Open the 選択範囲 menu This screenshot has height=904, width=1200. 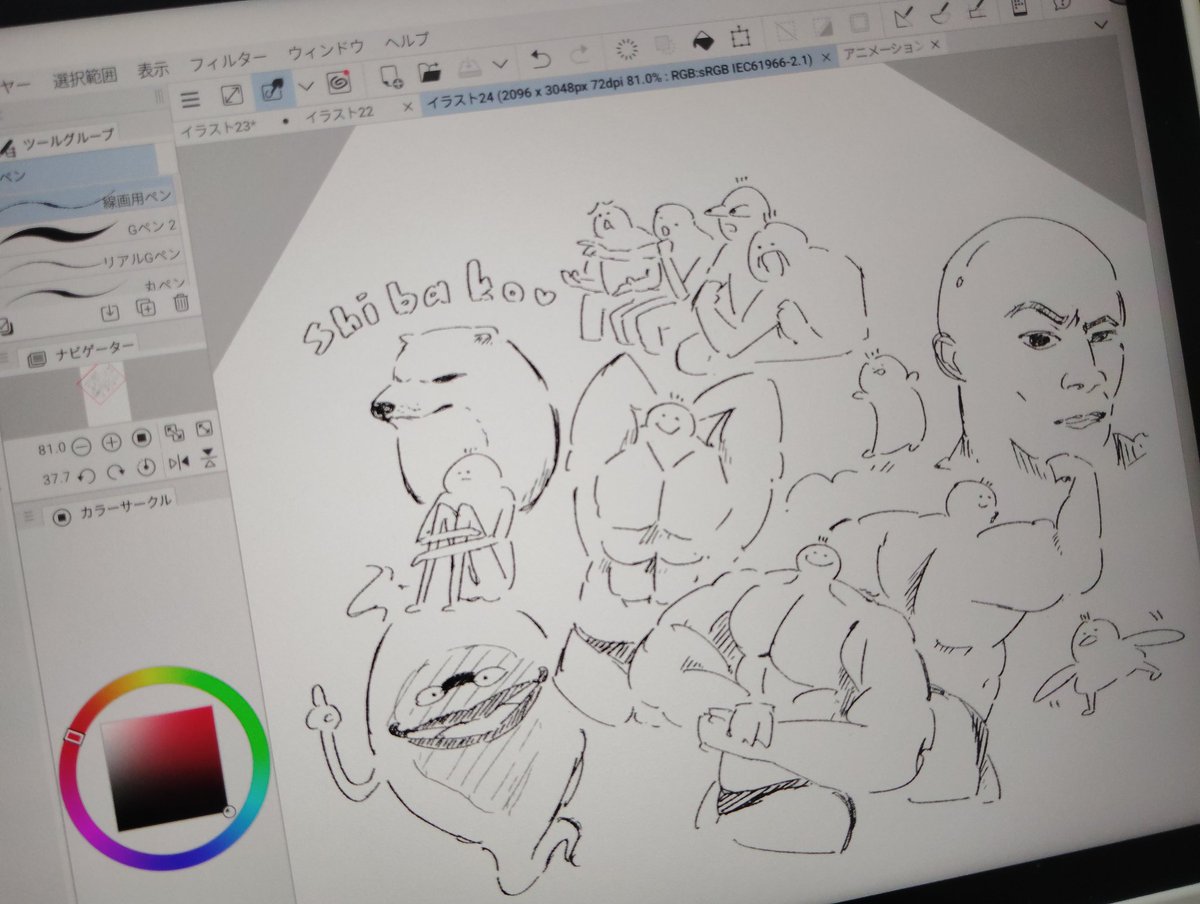pyautogui.click(x=85, y=76)
